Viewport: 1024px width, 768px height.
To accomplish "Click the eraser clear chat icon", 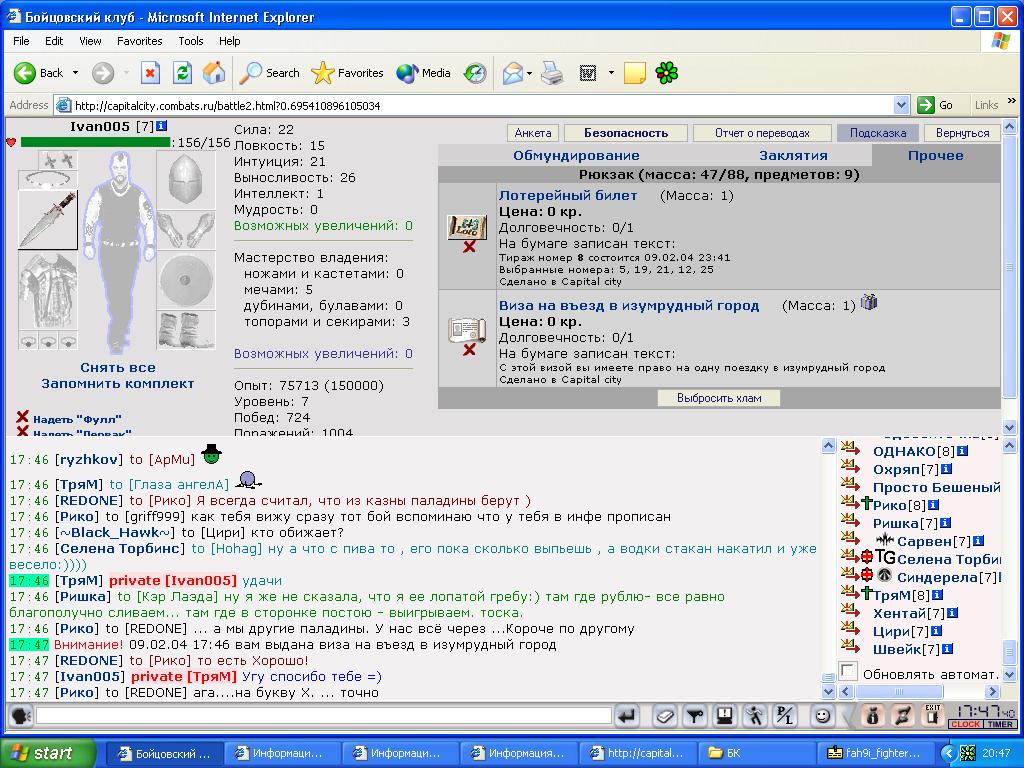I will 664,716.
